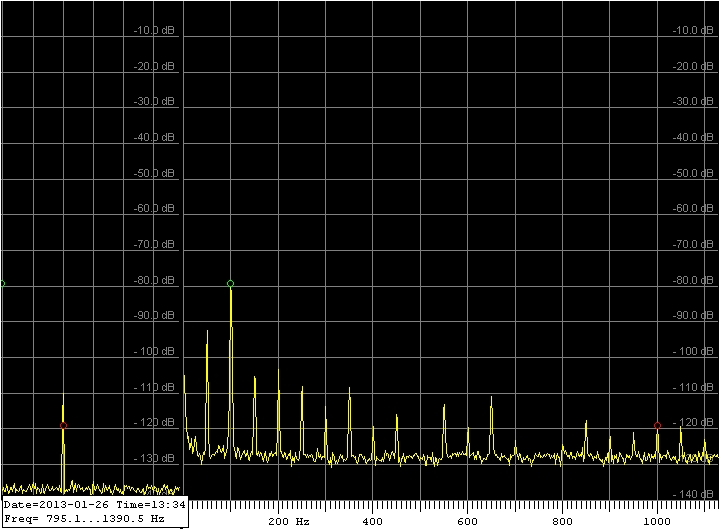Click the red marker at 1000 Hz
This screenshot has width=720, height=529.
click(x=657, y=426)
